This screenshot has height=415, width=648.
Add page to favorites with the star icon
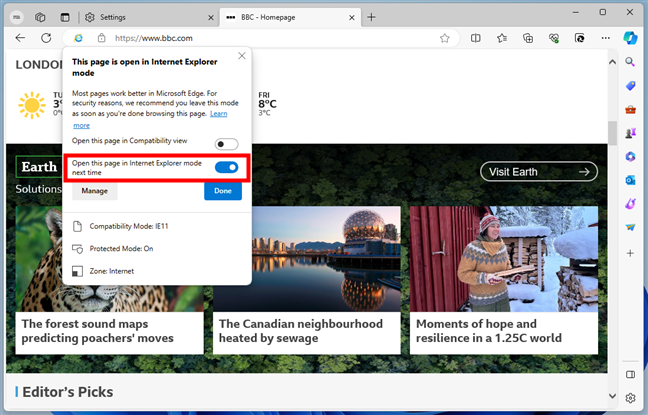(445, 38)
